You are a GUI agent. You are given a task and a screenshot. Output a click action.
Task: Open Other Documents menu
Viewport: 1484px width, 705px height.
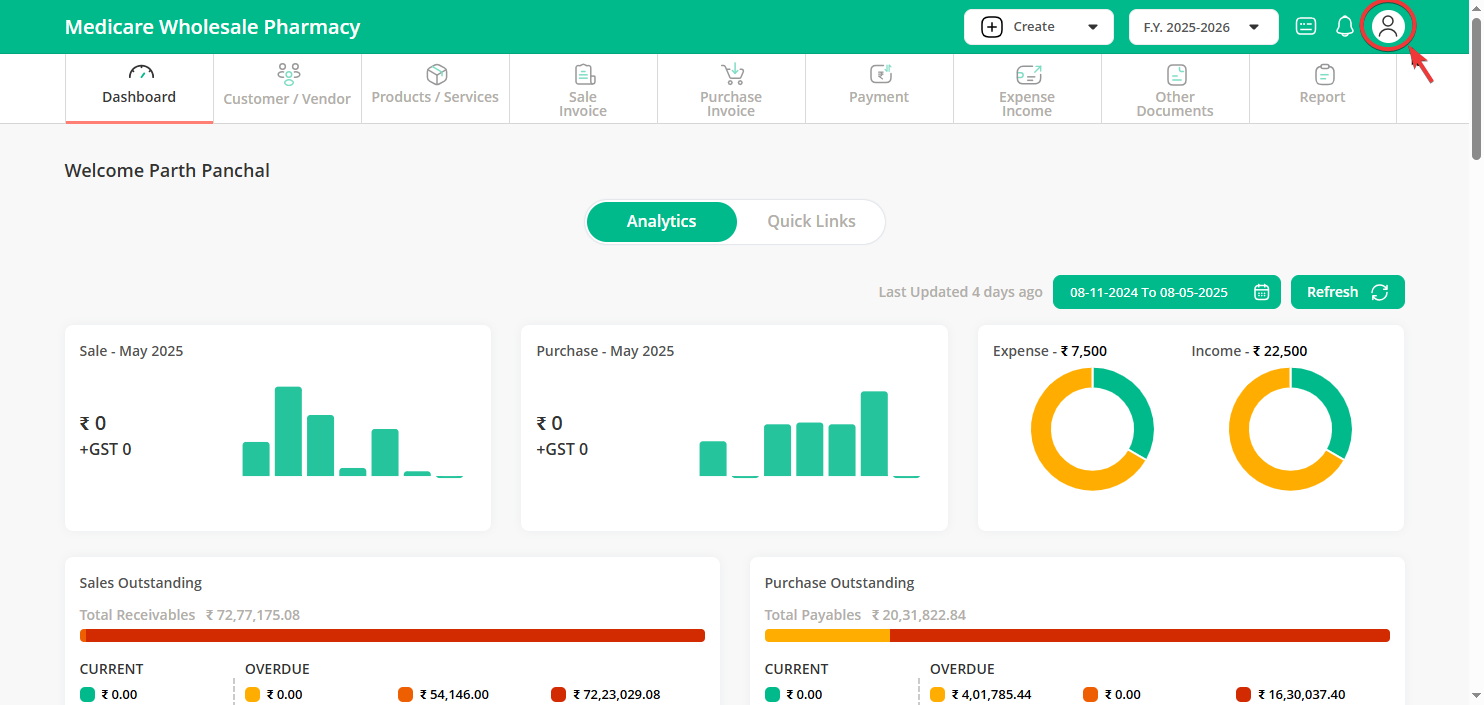(x=1175, y=90)
